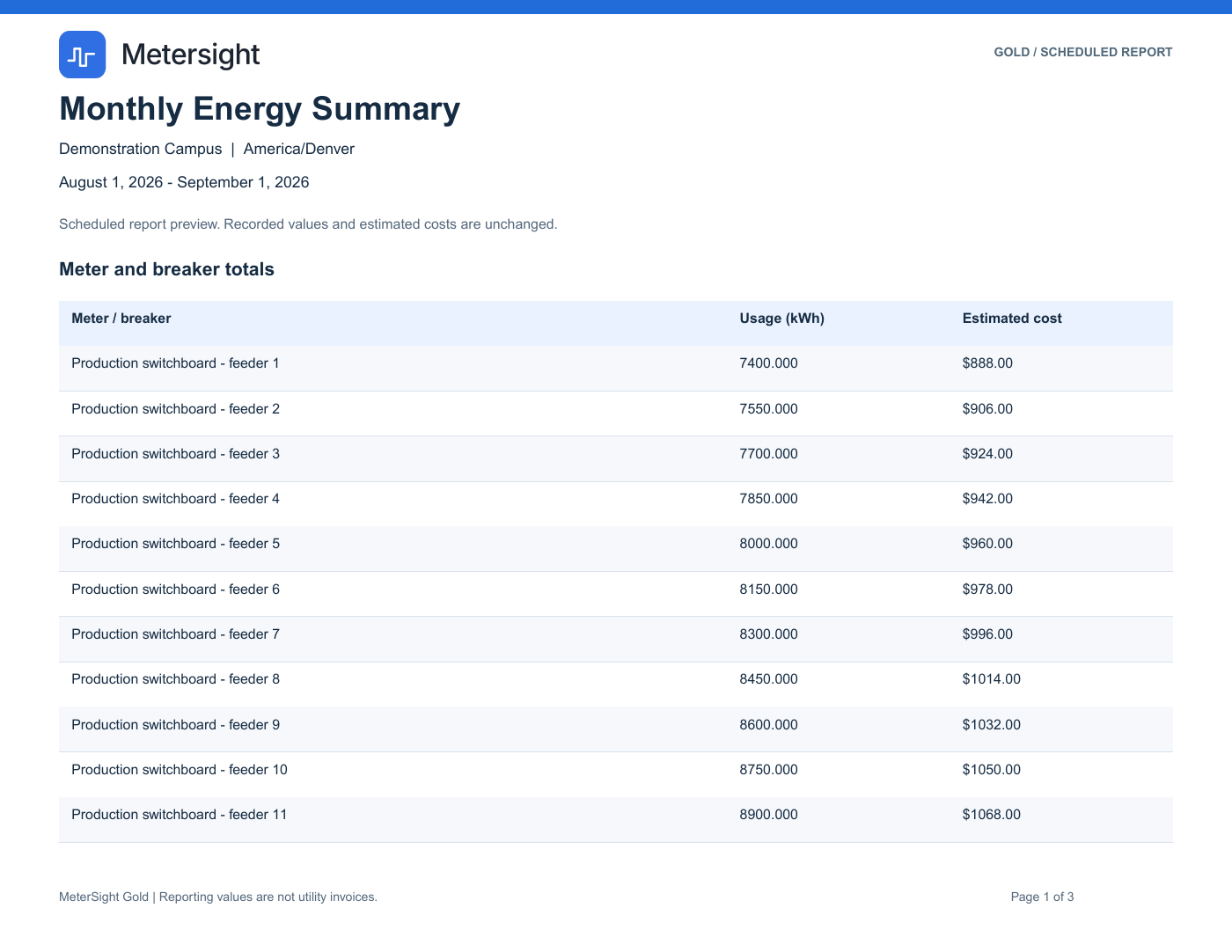Select the Production switchboard - feeder 7 row name
The height and width of the screenshot is (952, 1232).
(176, 634)
